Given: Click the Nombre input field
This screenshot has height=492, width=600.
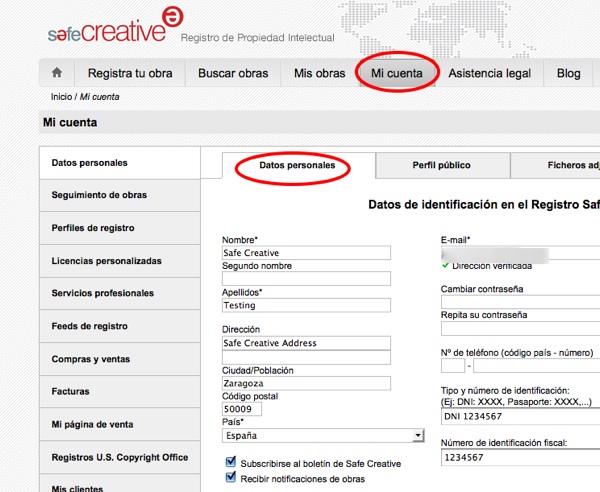Looking at the screenshot, I should click(x=306, y=253).
